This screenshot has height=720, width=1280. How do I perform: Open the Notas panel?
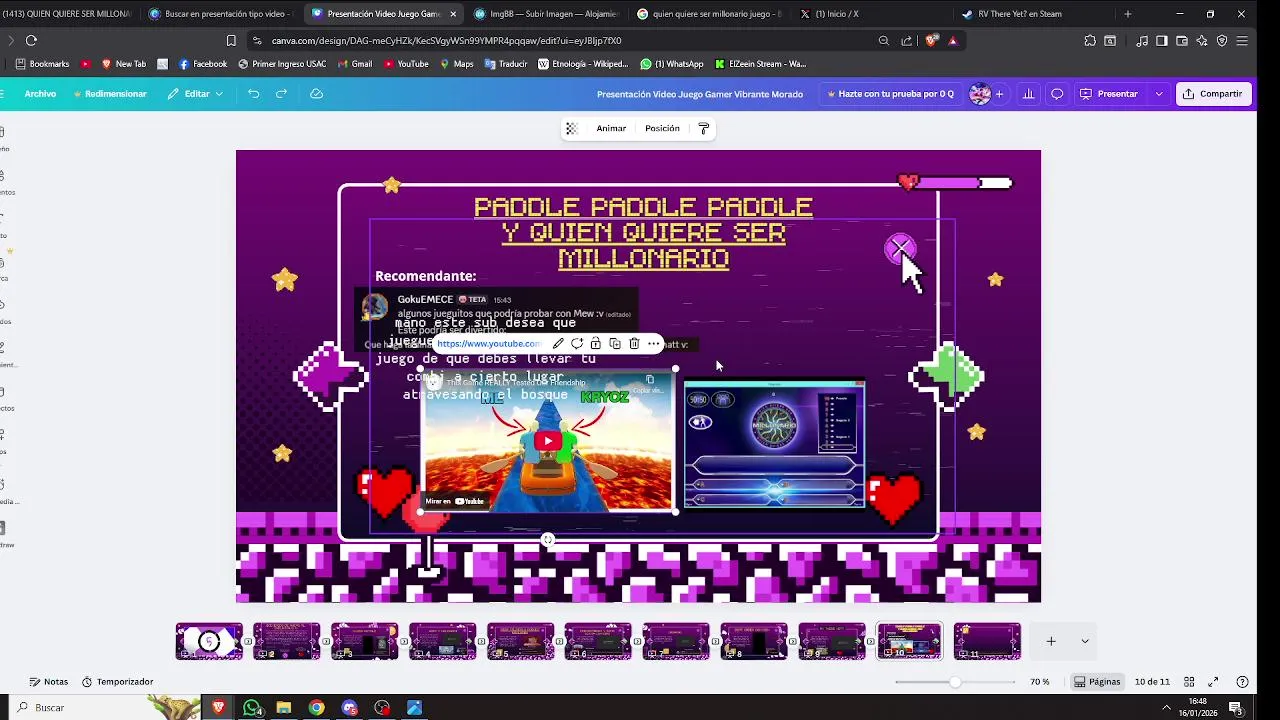[49, 682]
